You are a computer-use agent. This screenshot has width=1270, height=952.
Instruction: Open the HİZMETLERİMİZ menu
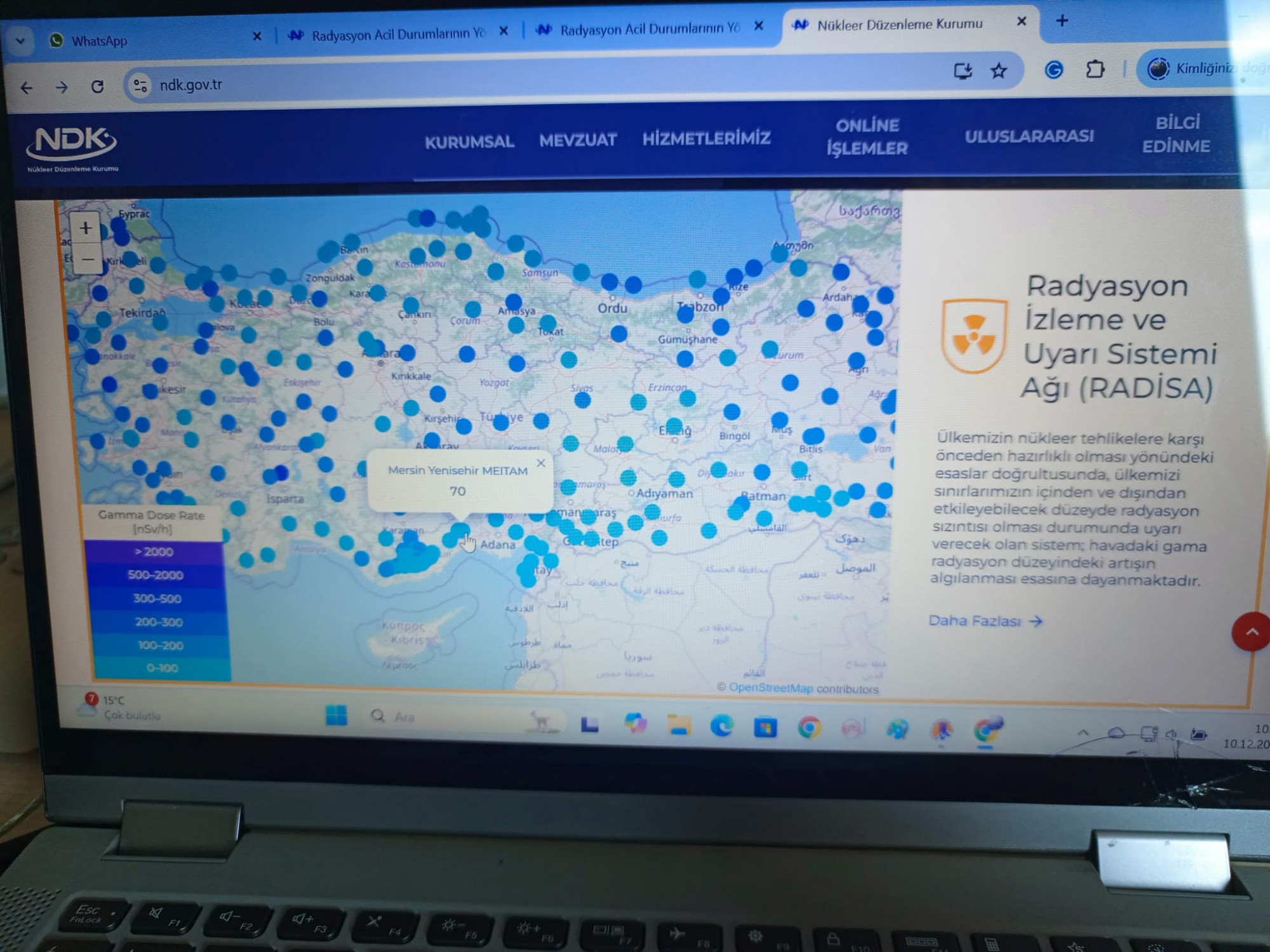coord(706,138)
